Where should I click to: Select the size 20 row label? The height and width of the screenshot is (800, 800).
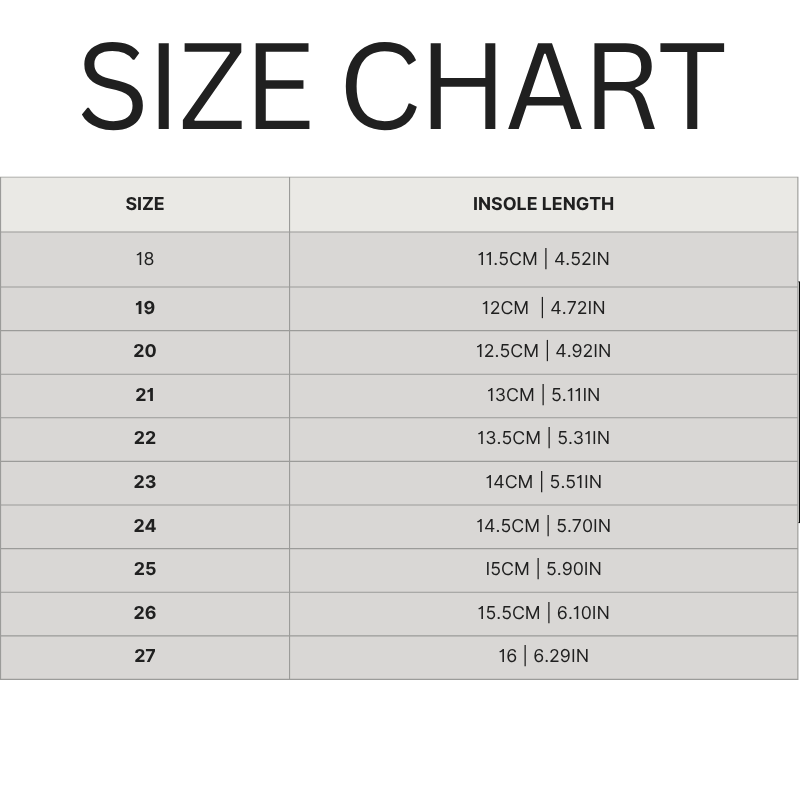click(145, 351)
